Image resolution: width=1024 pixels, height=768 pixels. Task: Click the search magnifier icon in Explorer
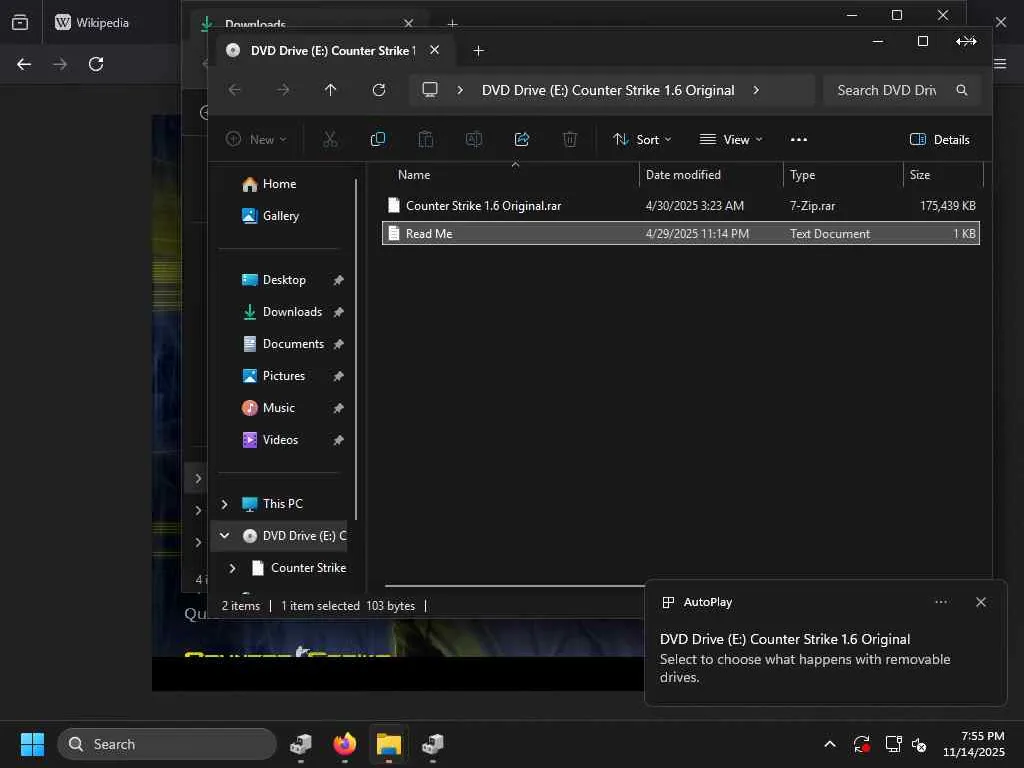[961, 90]
